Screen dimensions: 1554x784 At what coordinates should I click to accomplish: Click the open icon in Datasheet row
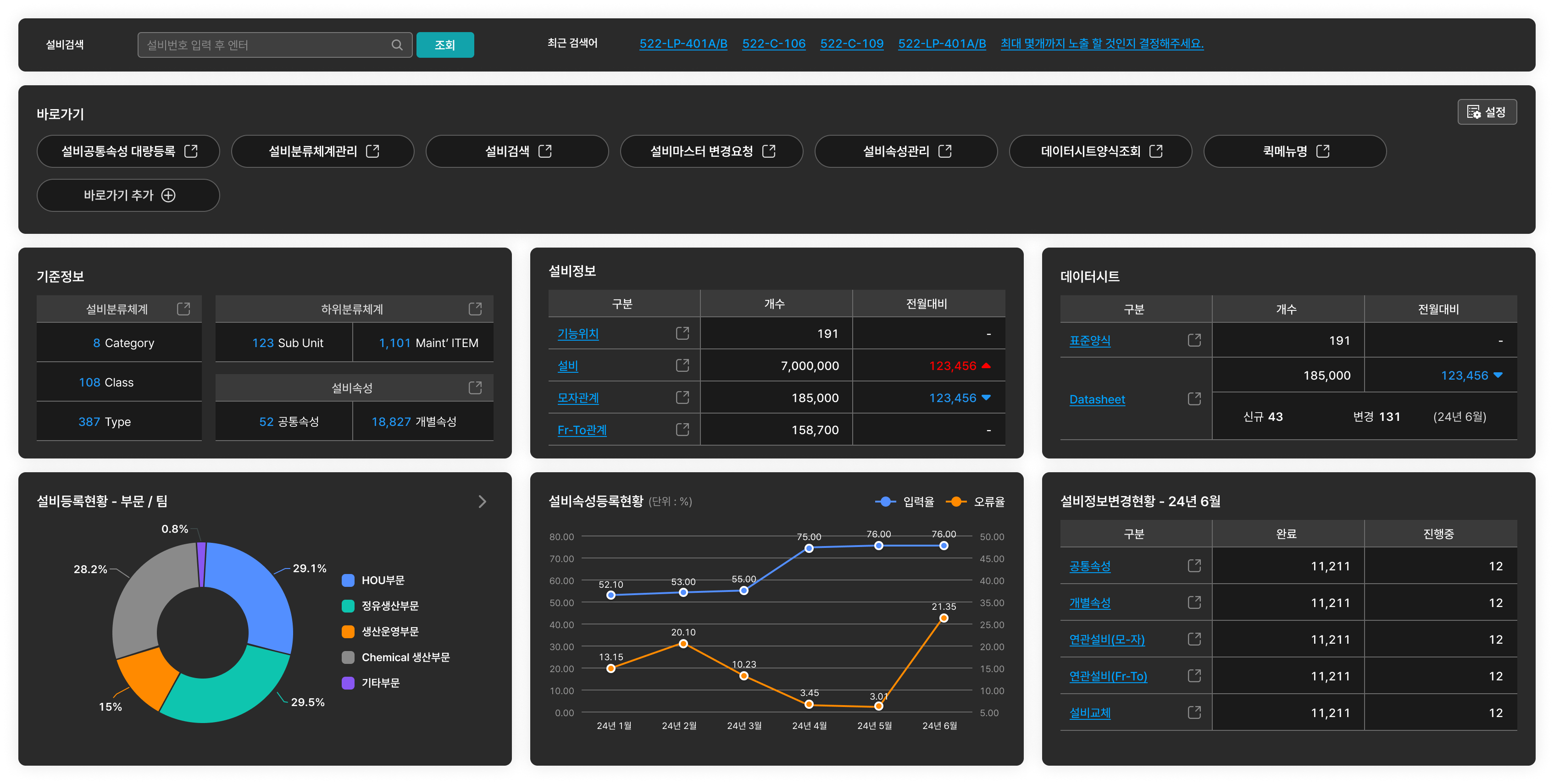pos(1194,398)
